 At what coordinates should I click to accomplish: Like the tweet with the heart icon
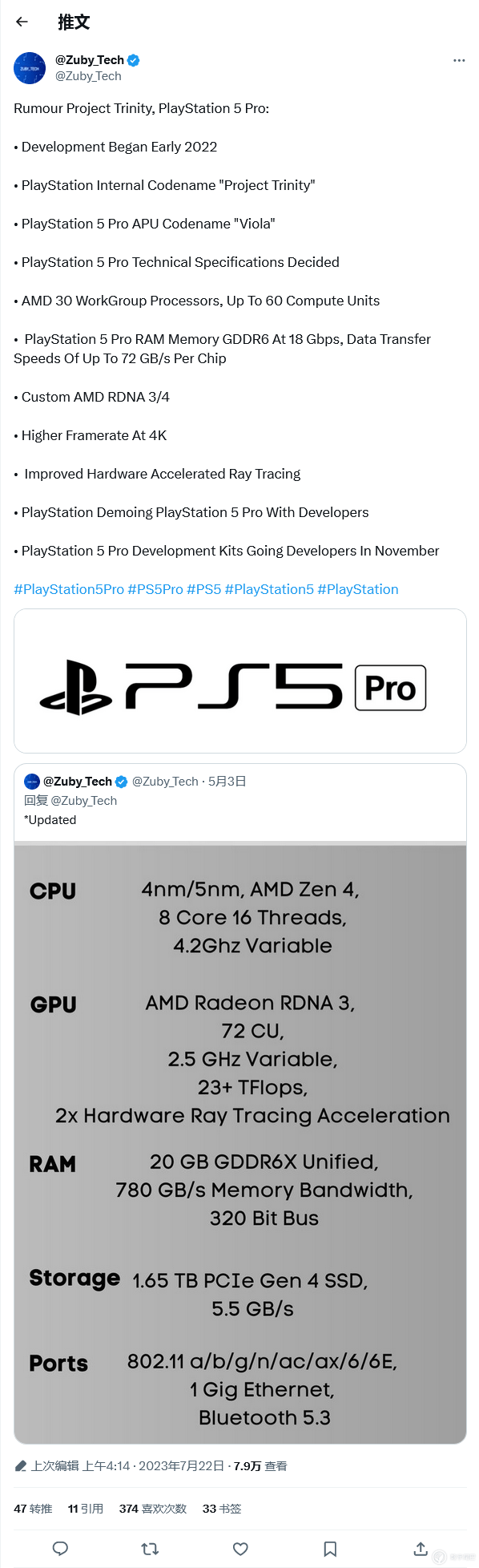pos(240,1549)
